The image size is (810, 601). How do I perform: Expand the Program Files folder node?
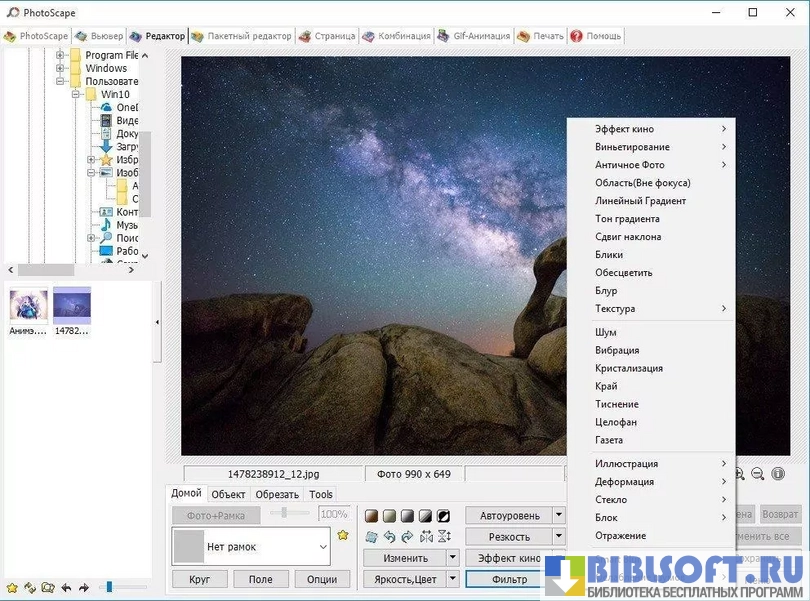pyautogui.click(x=60, y=55)
